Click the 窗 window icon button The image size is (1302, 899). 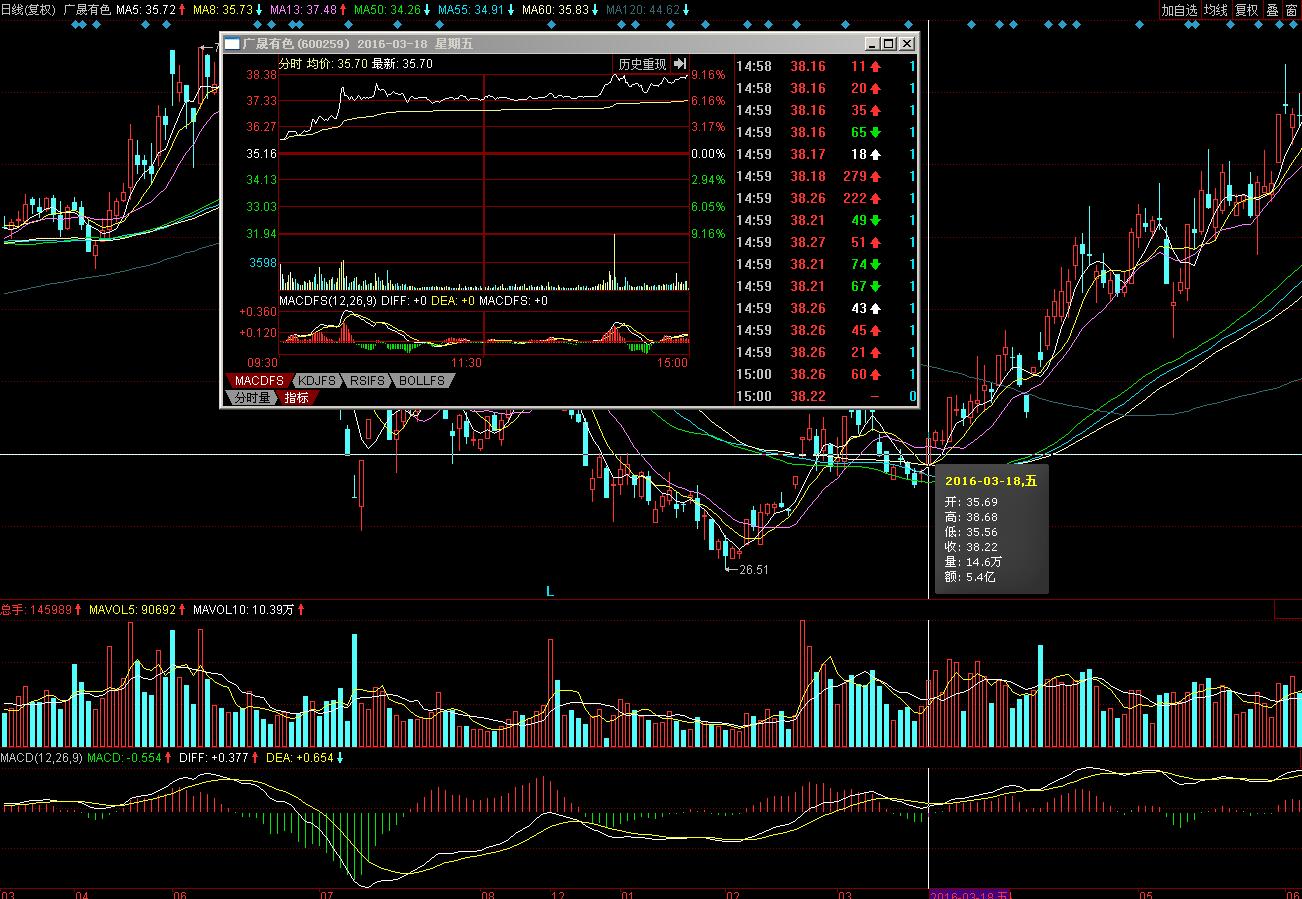coord(1291,10)
